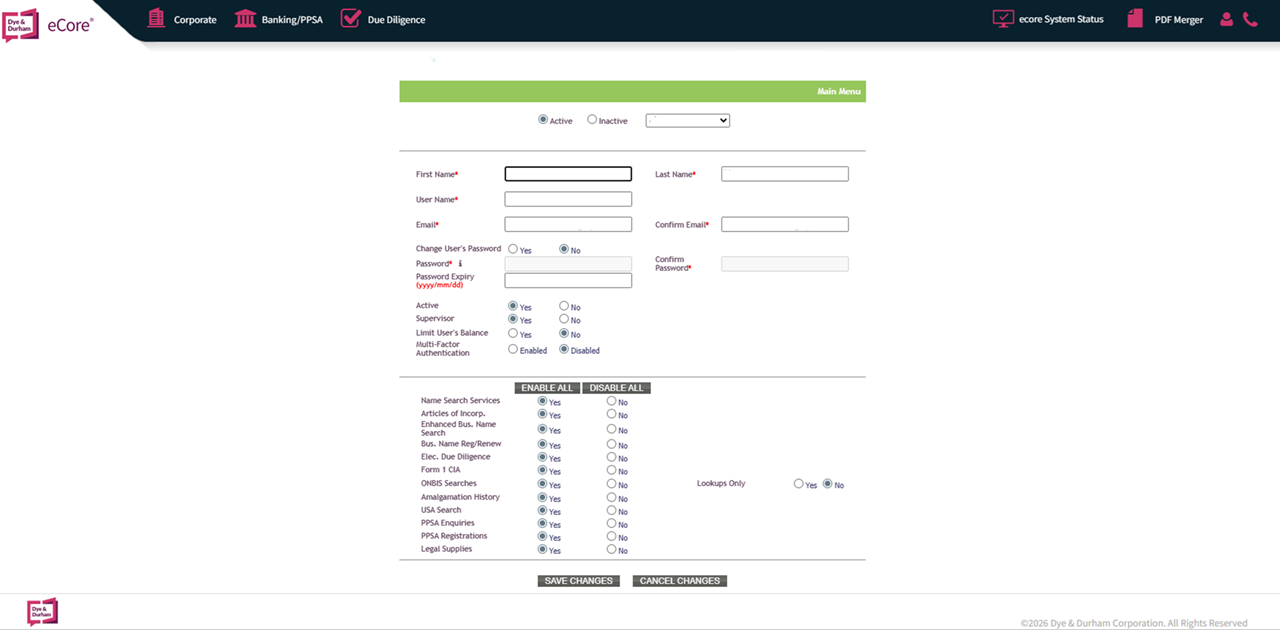Click the ecore System Status monitor icon
1280x630 pixels.
(1003, 18)
